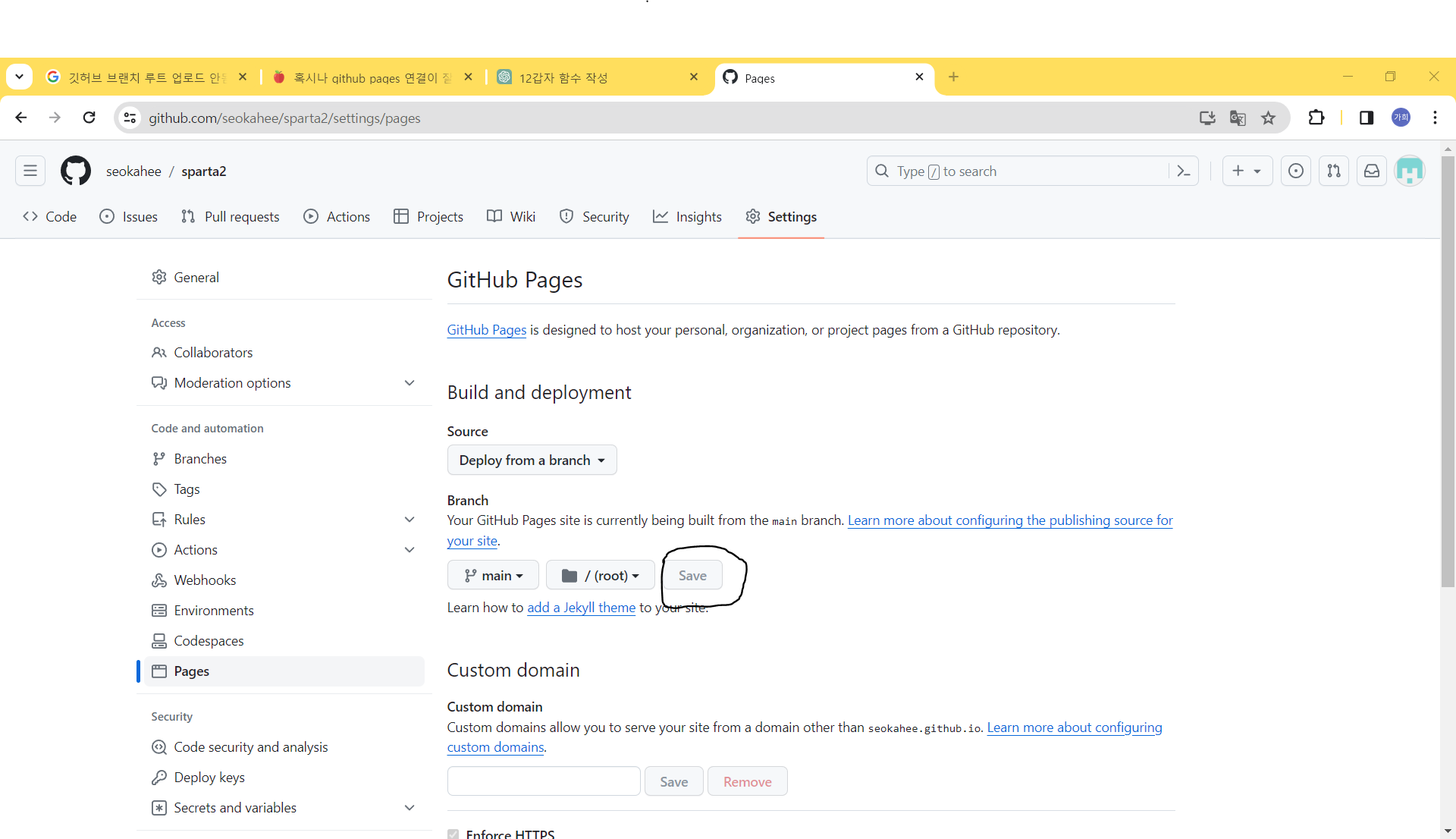Open the GitHub Pages documentation link
The image size is (1456, 839).
486,330
